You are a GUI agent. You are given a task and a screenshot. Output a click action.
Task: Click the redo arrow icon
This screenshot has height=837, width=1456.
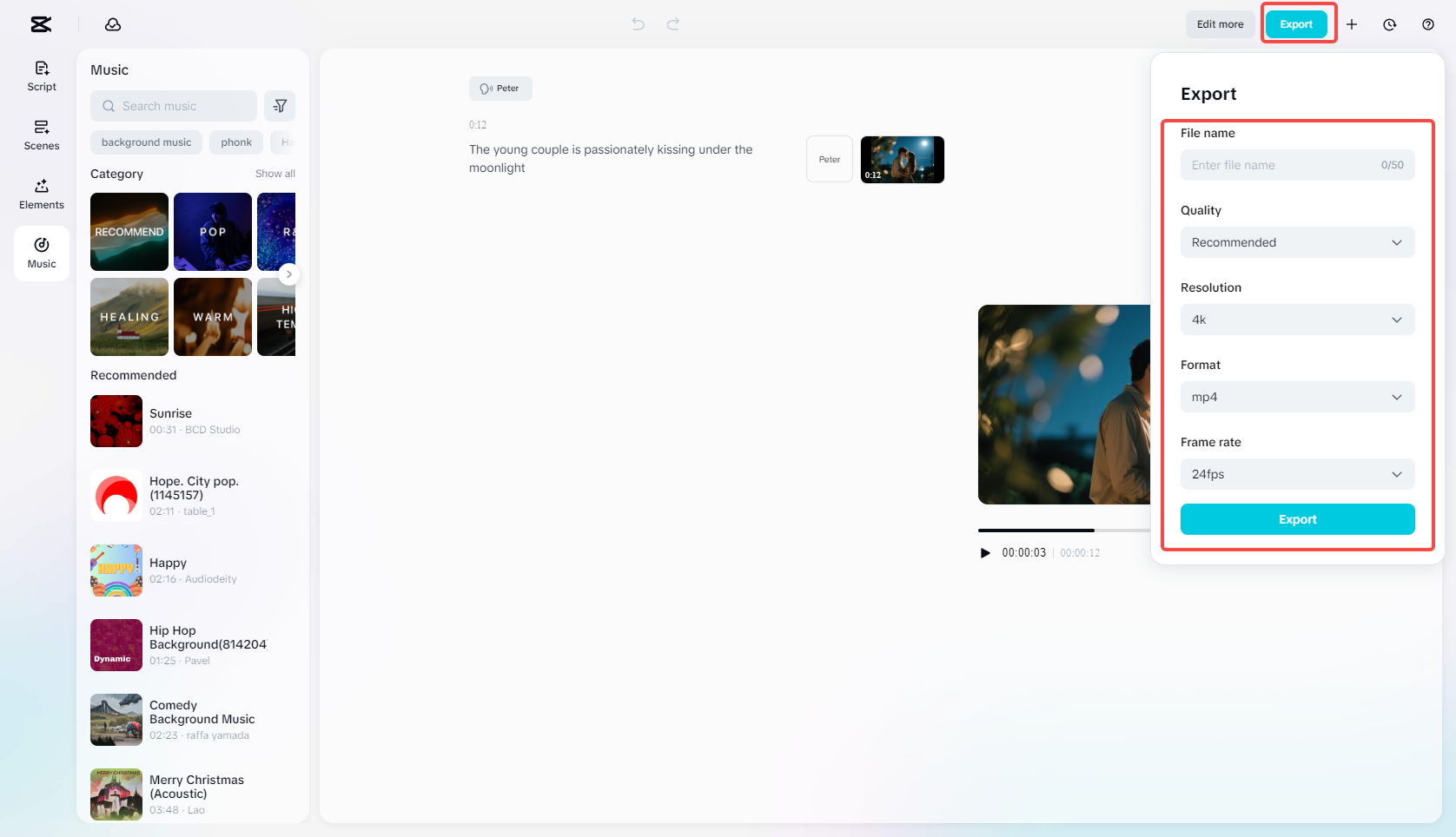(x=673, y=23)
